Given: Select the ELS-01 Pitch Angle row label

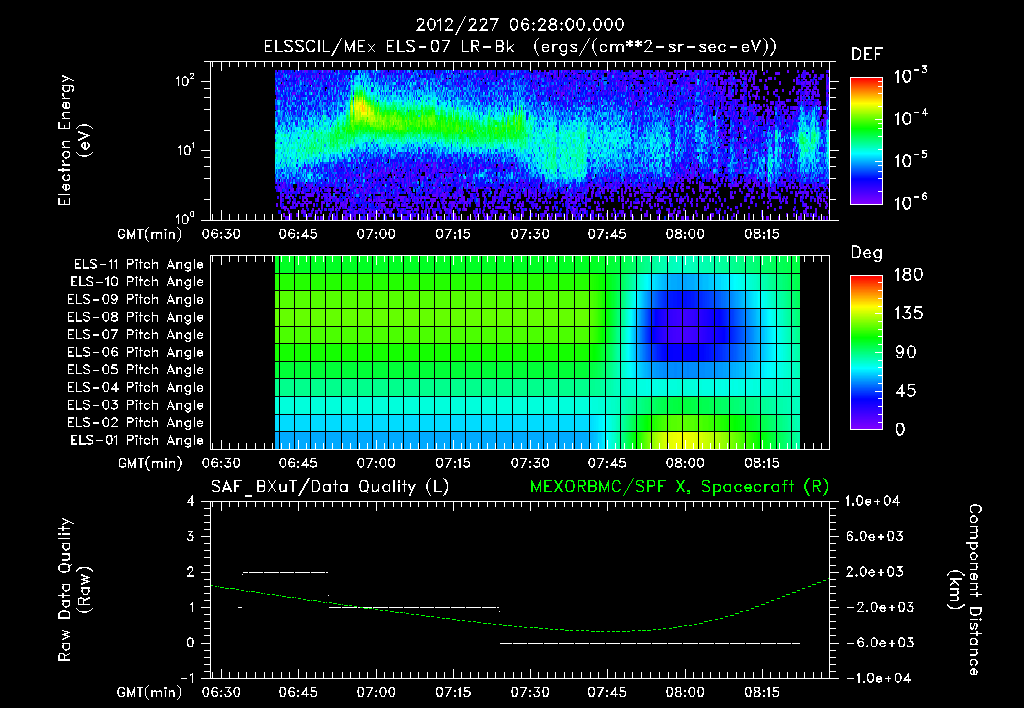Looking at the screenshot, I should point(137,440).
